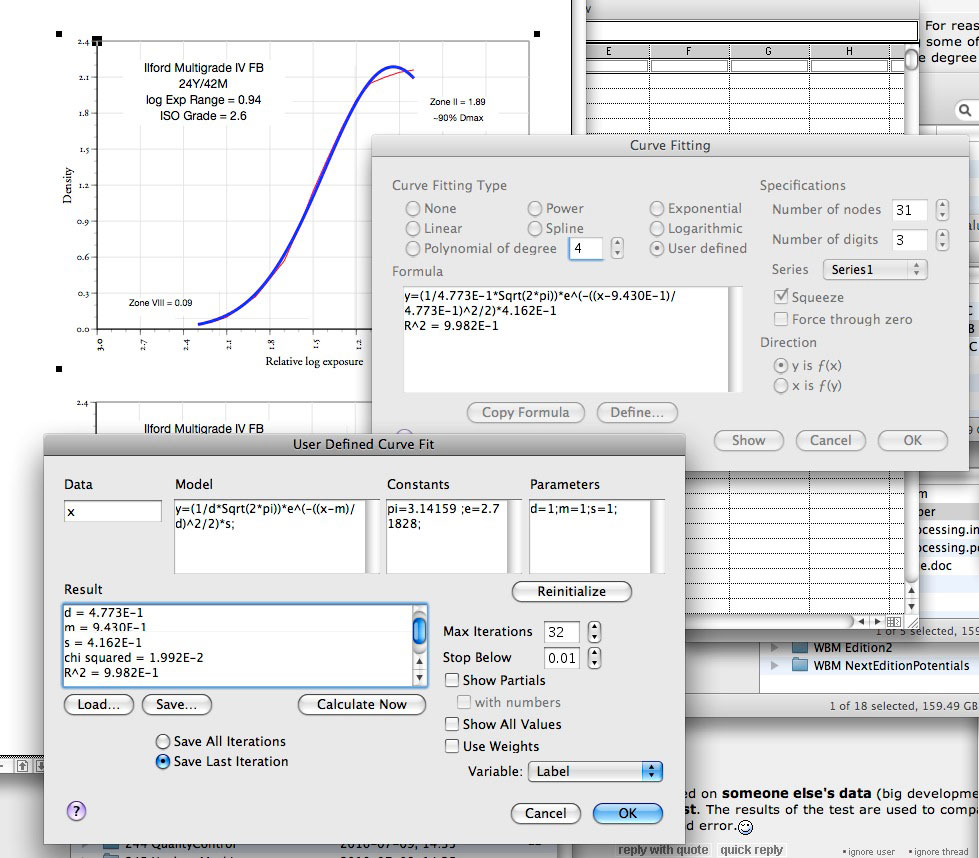Expand the WBM NextEditionPotentials folder

point(774,665)
